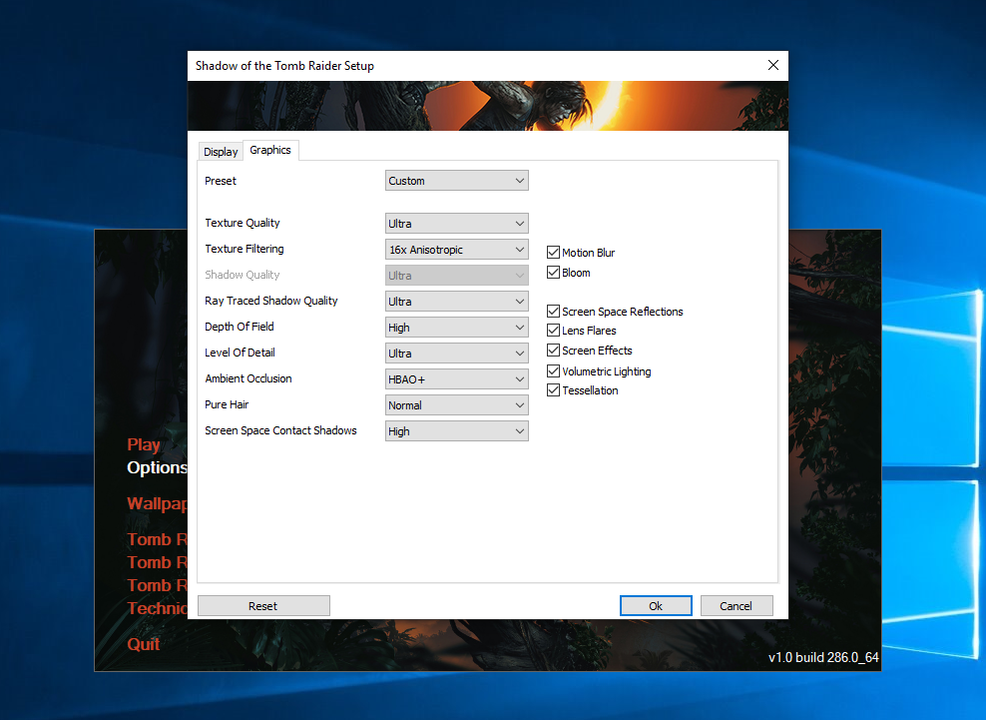Image resolution: width=986 pixels, height=720 pixels.
Task: Open the Ray Traced Shadow Quality dropdown
Action: pyautogui.click(x=457, y=301)
